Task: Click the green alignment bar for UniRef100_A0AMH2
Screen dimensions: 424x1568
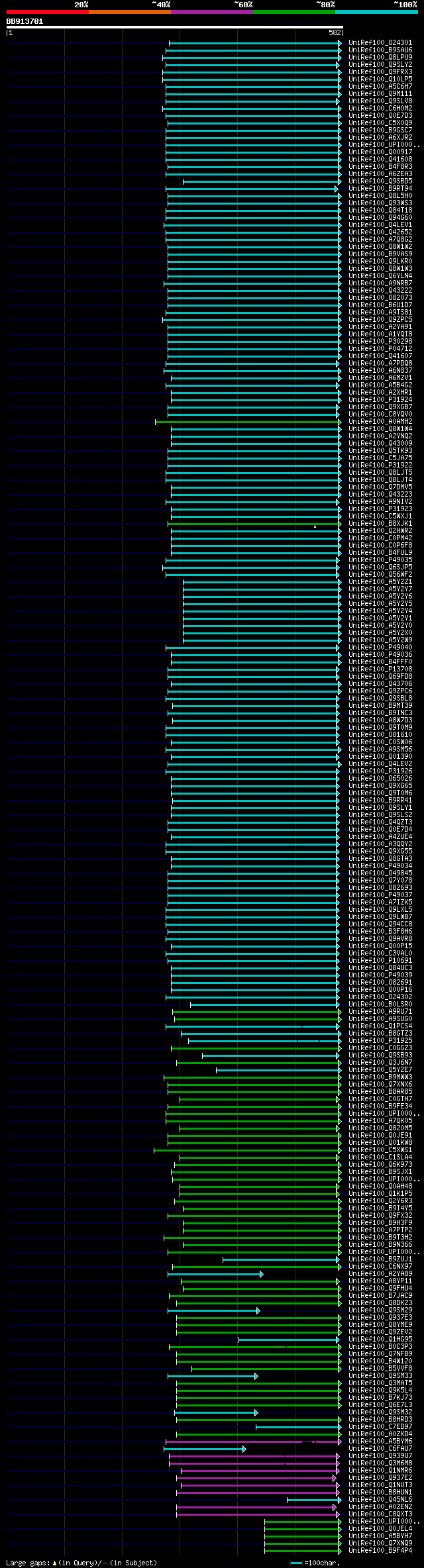Action: coord(248,422)
